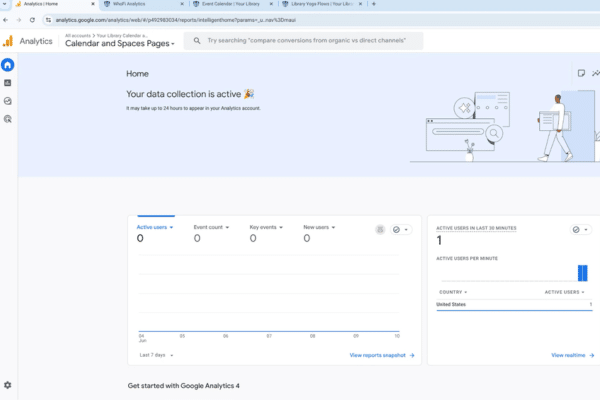Click the All accounts breadcrumb link
The image size is (600, 400).
[x=78, y=36]
